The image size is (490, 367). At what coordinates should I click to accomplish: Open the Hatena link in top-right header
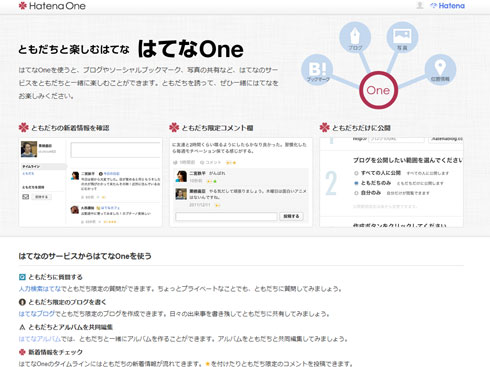[x=448, y=6]
